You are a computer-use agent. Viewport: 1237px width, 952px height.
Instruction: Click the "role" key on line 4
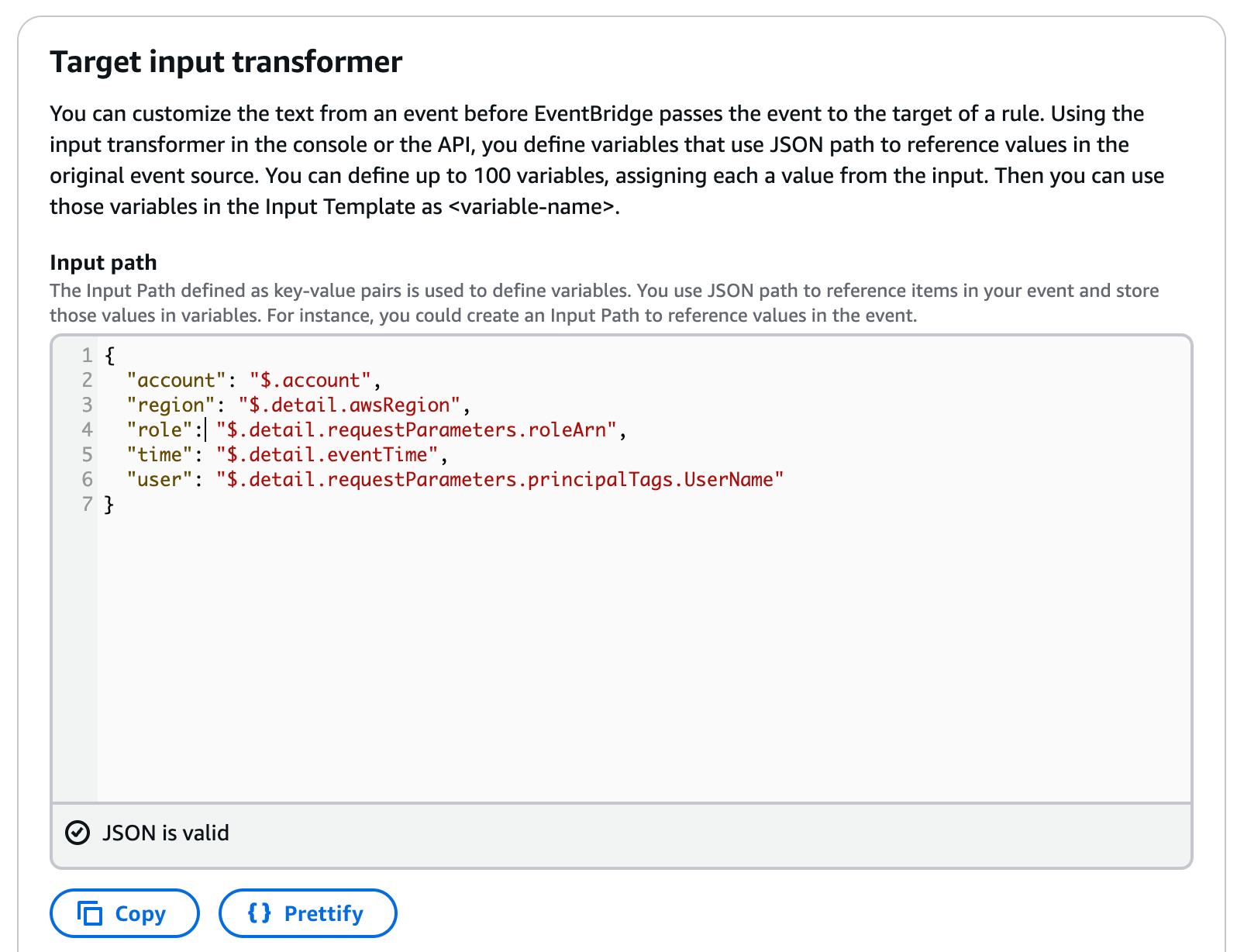(160, 430)
